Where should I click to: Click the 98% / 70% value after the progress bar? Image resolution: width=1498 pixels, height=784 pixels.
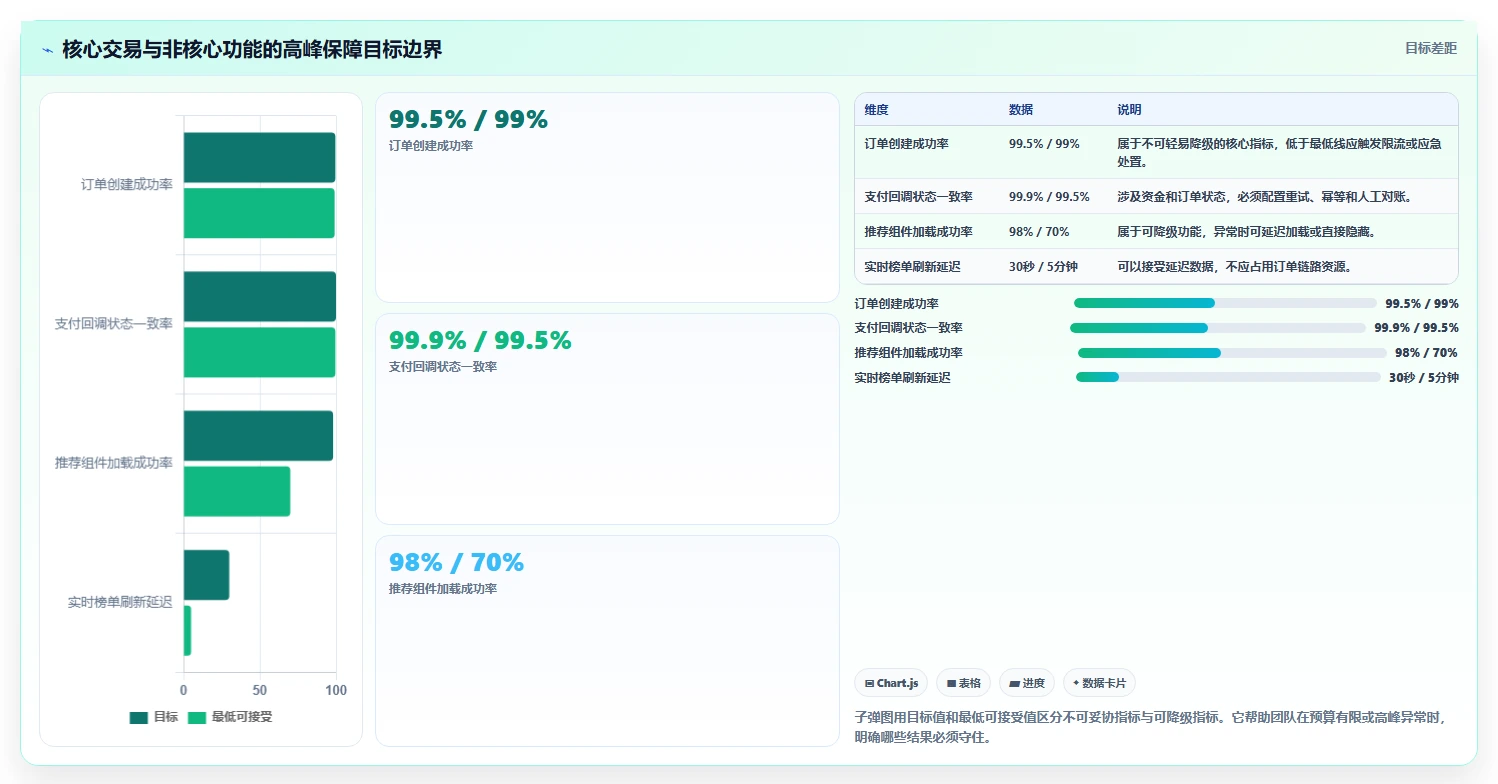(x=1426, y=353)
